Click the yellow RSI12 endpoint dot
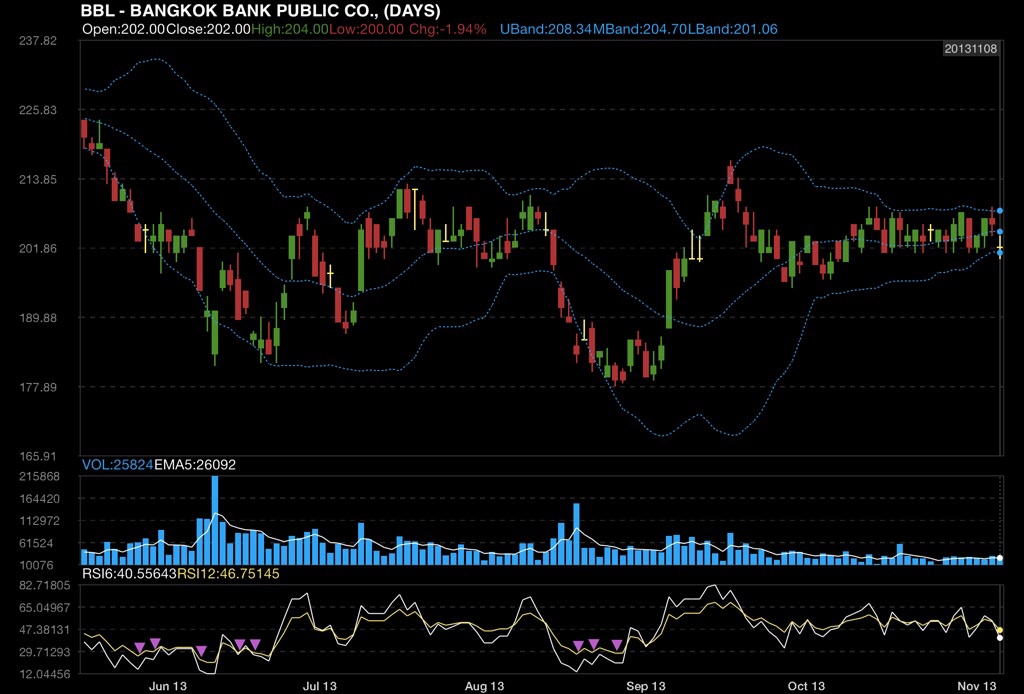 point(1000,630)
